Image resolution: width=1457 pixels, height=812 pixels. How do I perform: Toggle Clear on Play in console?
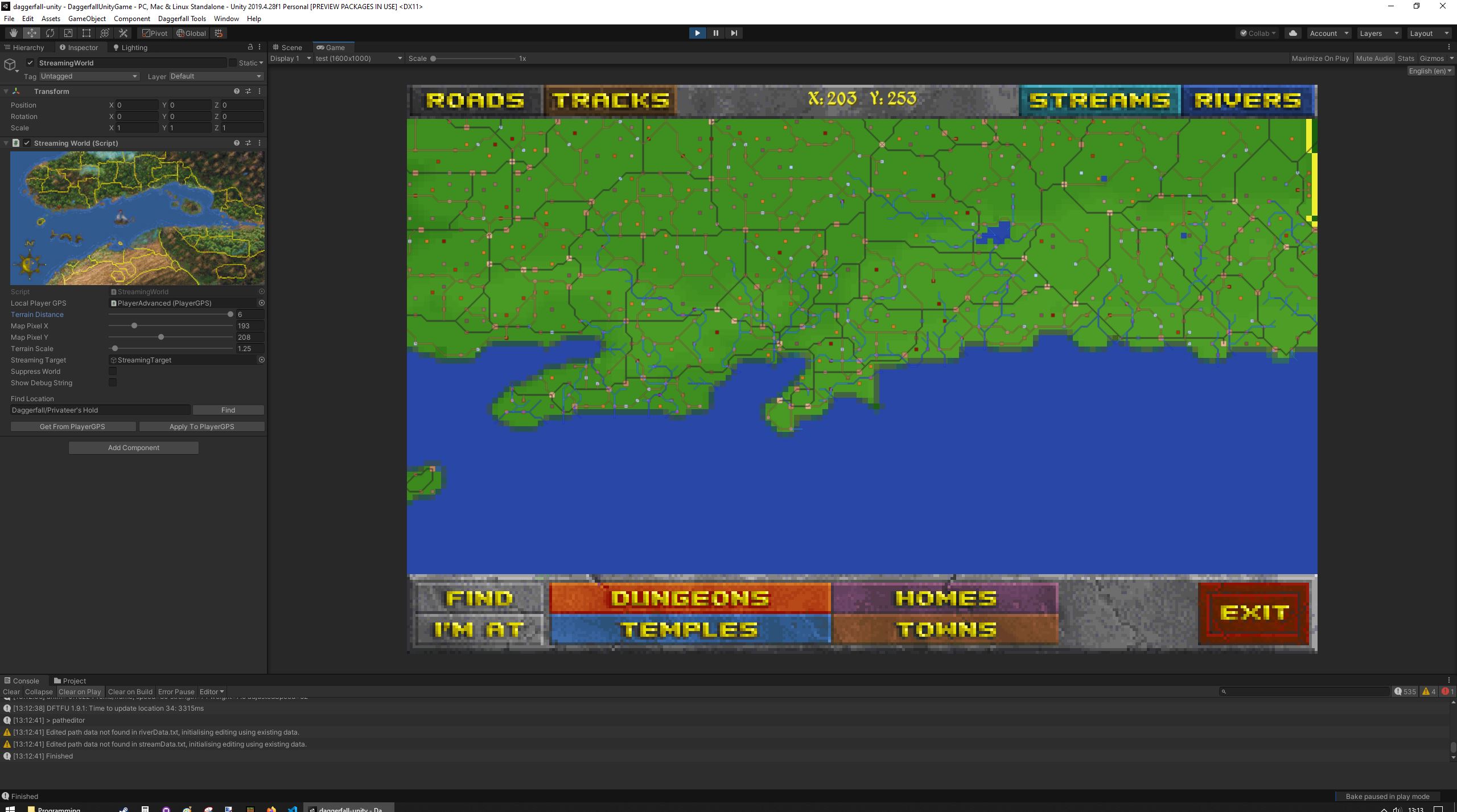coord(80,691)
